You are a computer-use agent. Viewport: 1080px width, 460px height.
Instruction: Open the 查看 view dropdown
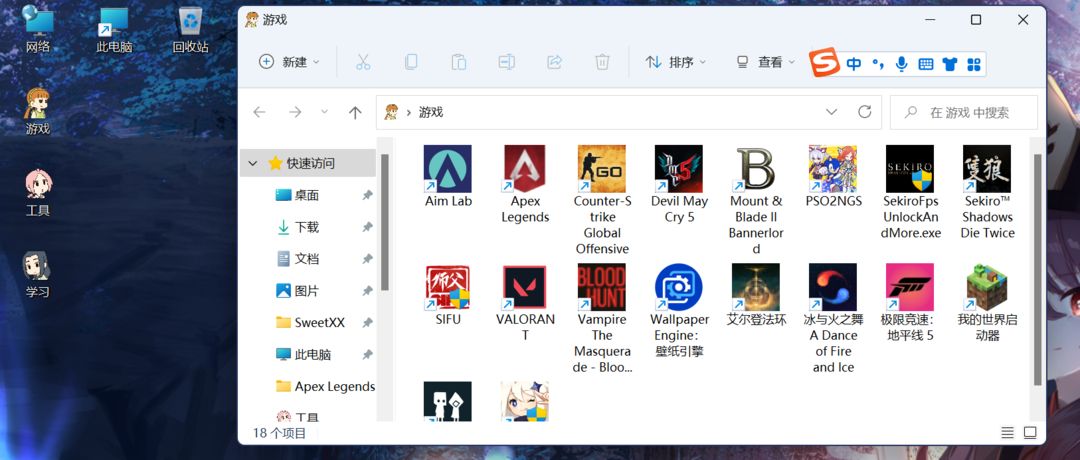[x=765, y=62]
